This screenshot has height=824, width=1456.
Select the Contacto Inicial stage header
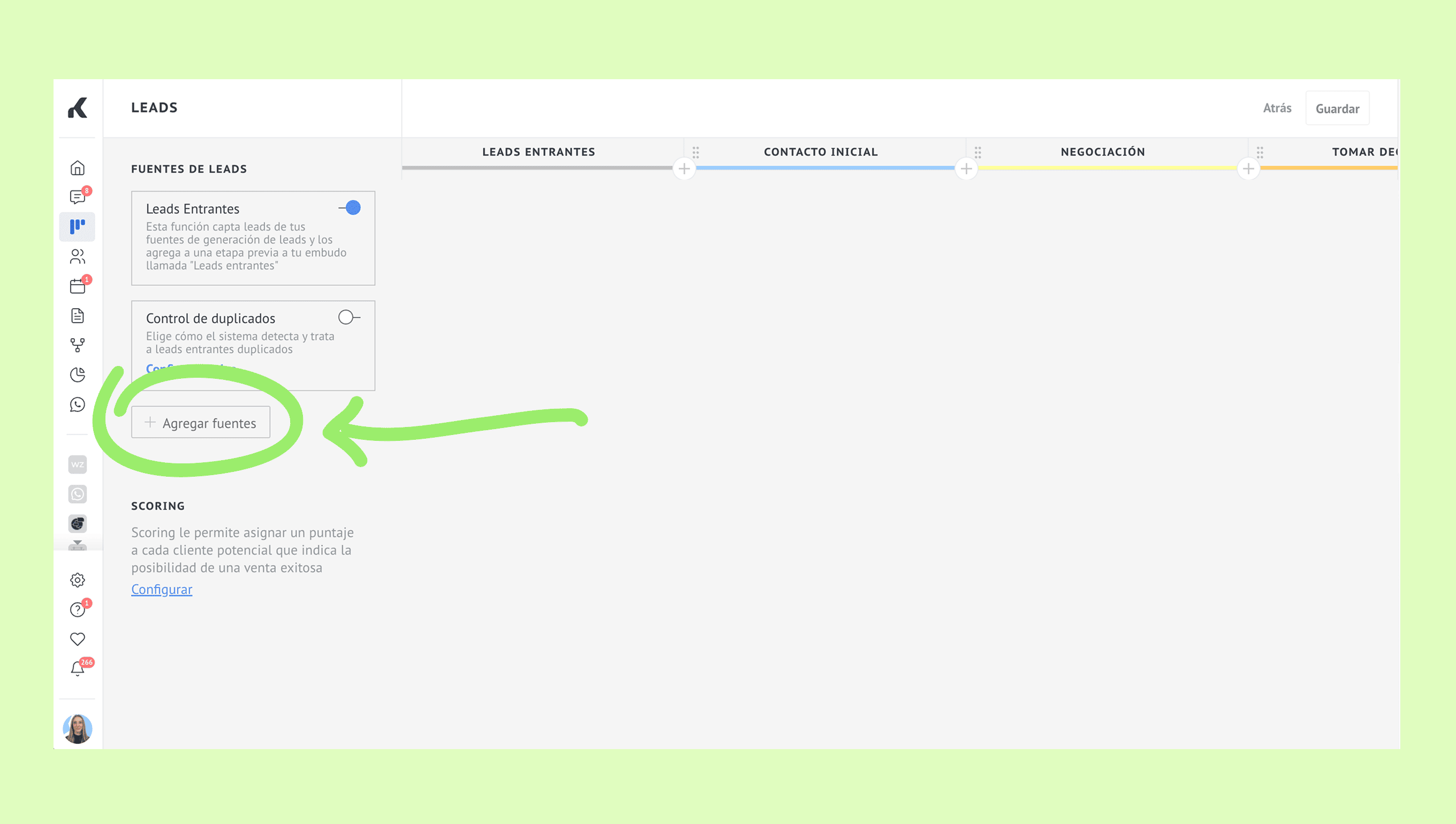[820, 151]
